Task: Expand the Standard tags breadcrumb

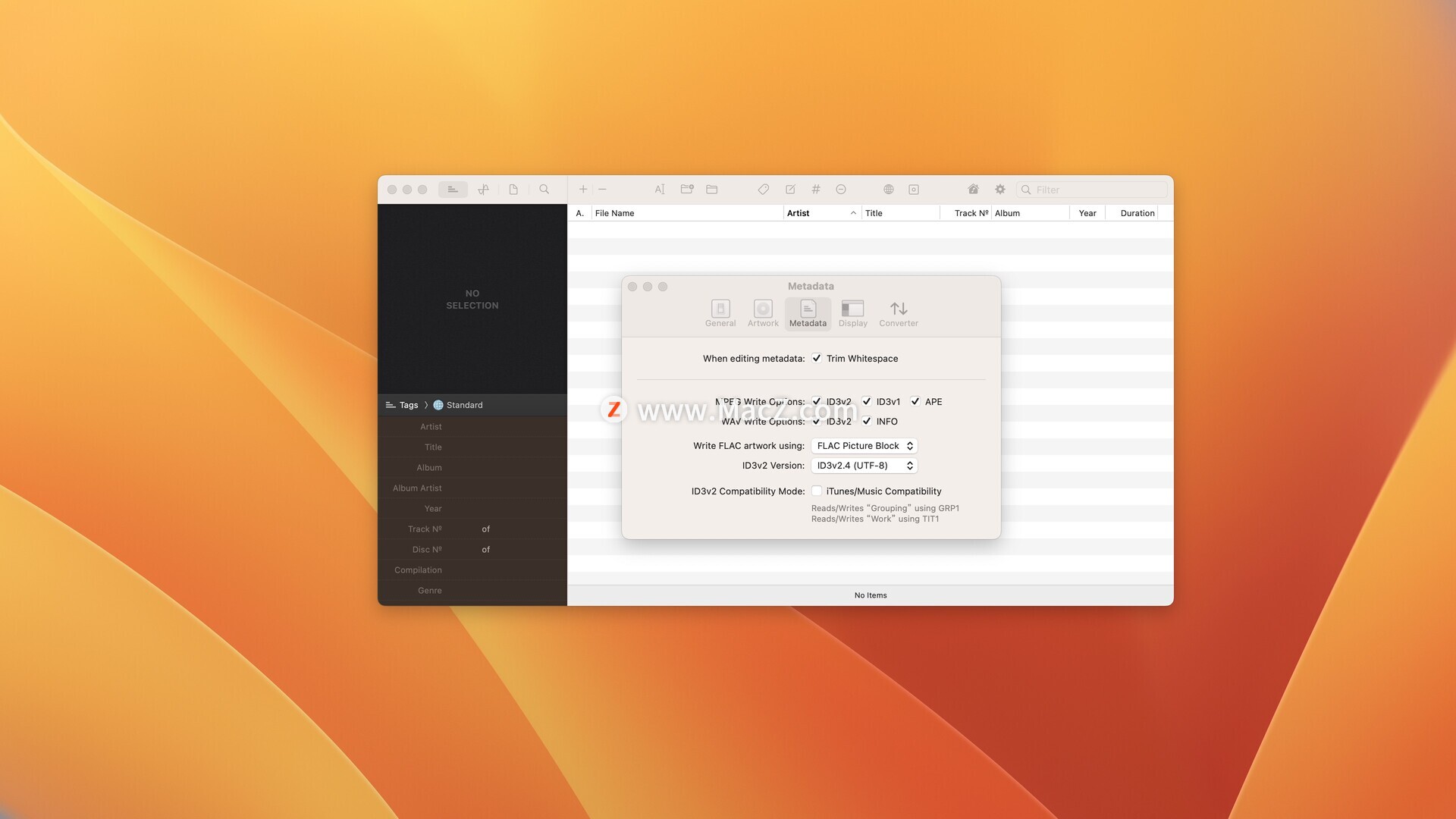Action: (463, 405)
